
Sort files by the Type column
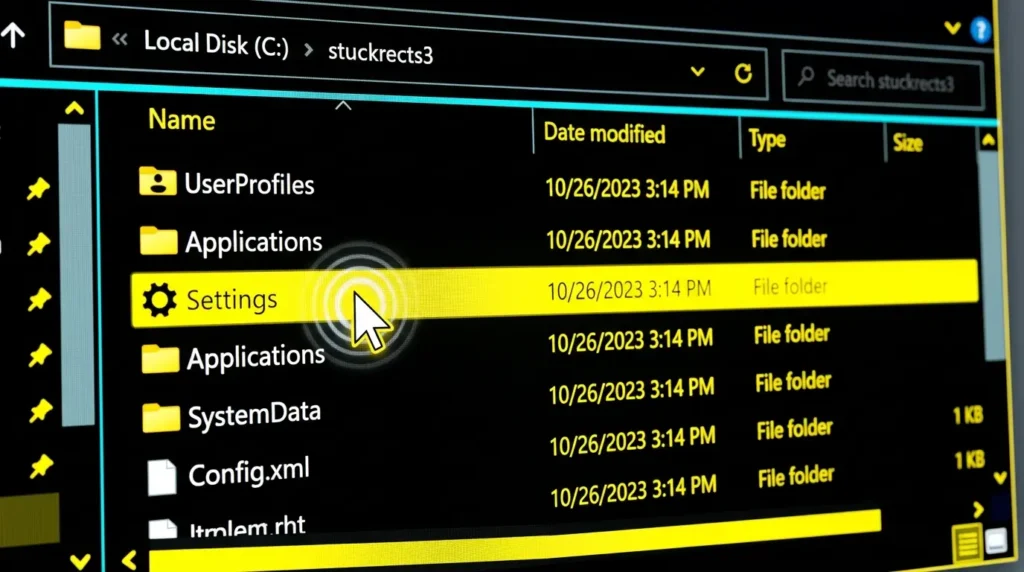[767, 139]
